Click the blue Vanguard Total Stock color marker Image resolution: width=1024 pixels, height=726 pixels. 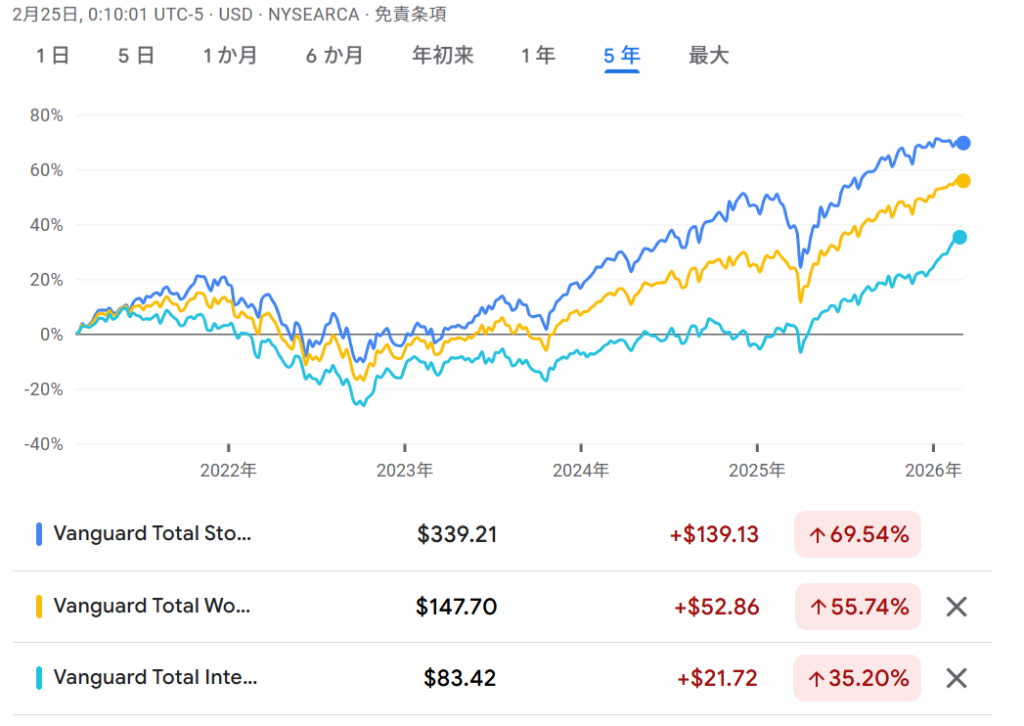point(39,534)
